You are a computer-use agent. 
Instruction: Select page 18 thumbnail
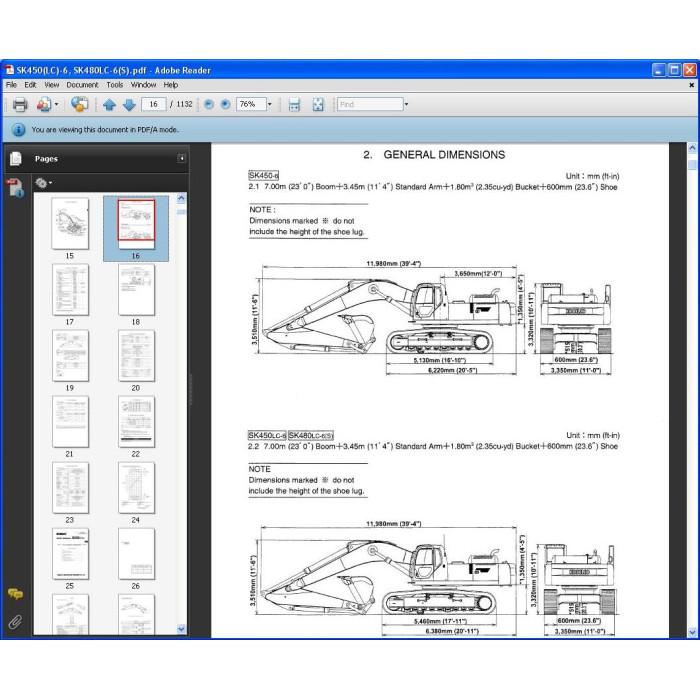pyautogui.click(x=136, y=290)
